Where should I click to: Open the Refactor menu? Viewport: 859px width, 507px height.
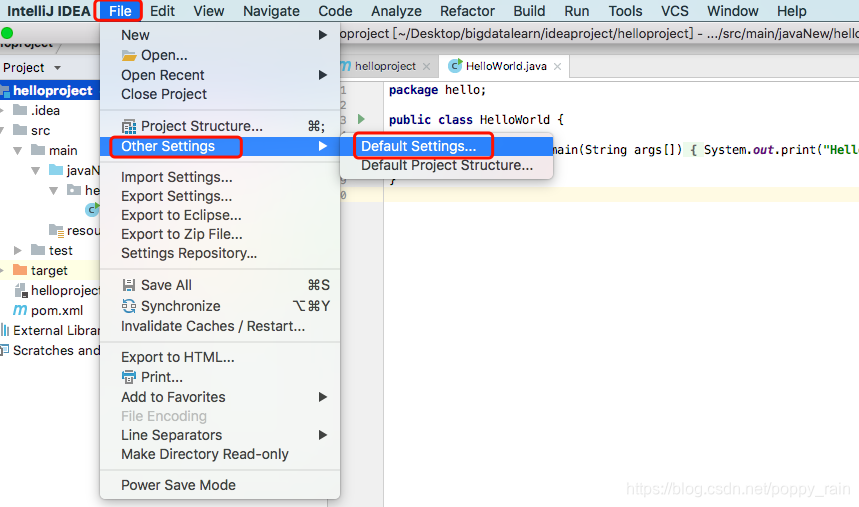[x=467, y=11]
